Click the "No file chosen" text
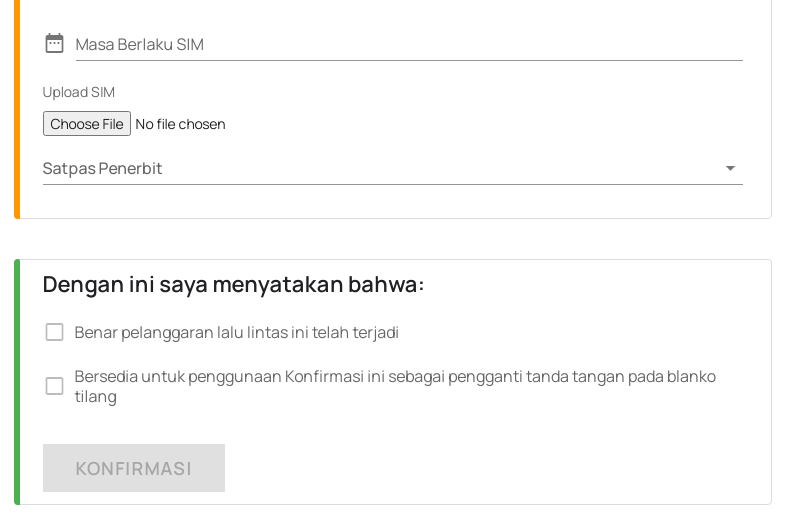The height and width of the screenshot is (519, 792). (180, 124)
